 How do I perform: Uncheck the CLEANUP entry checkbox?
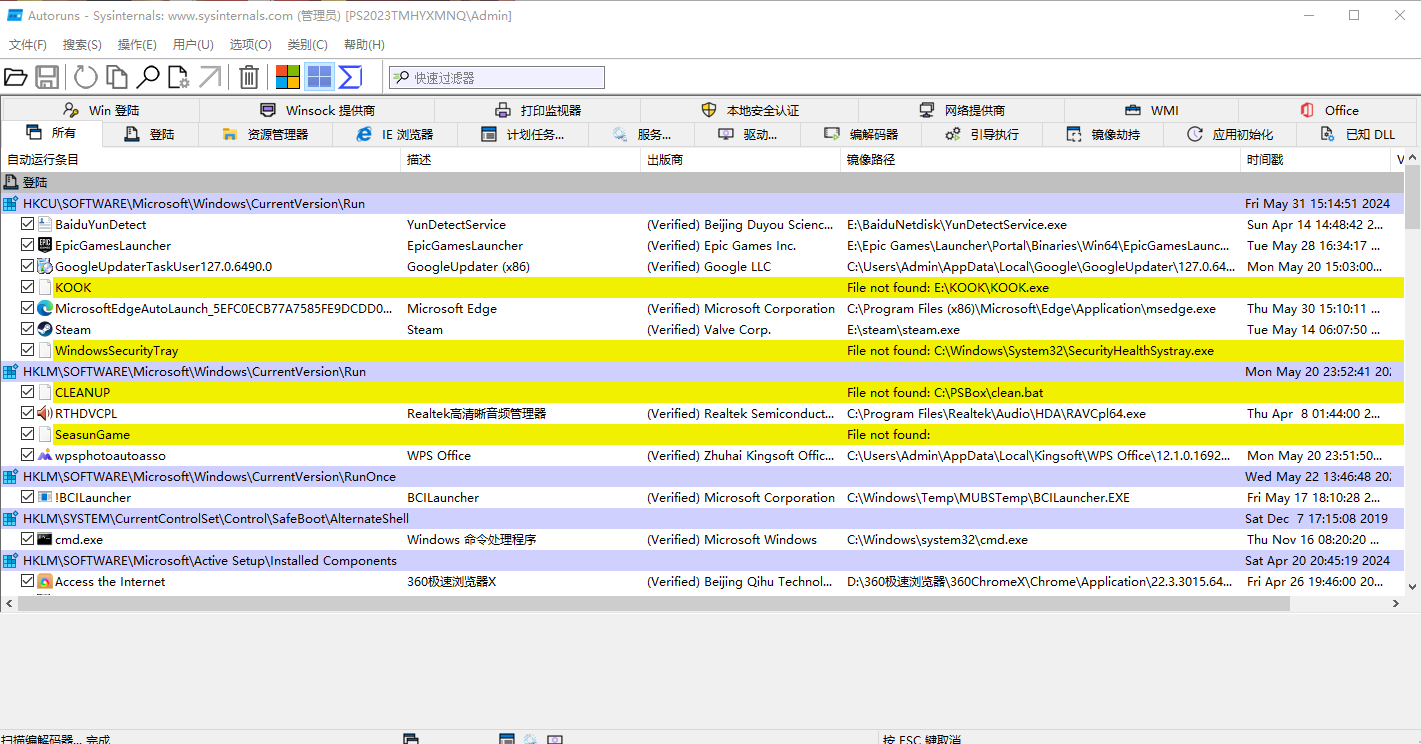click(x=28, y=392)
